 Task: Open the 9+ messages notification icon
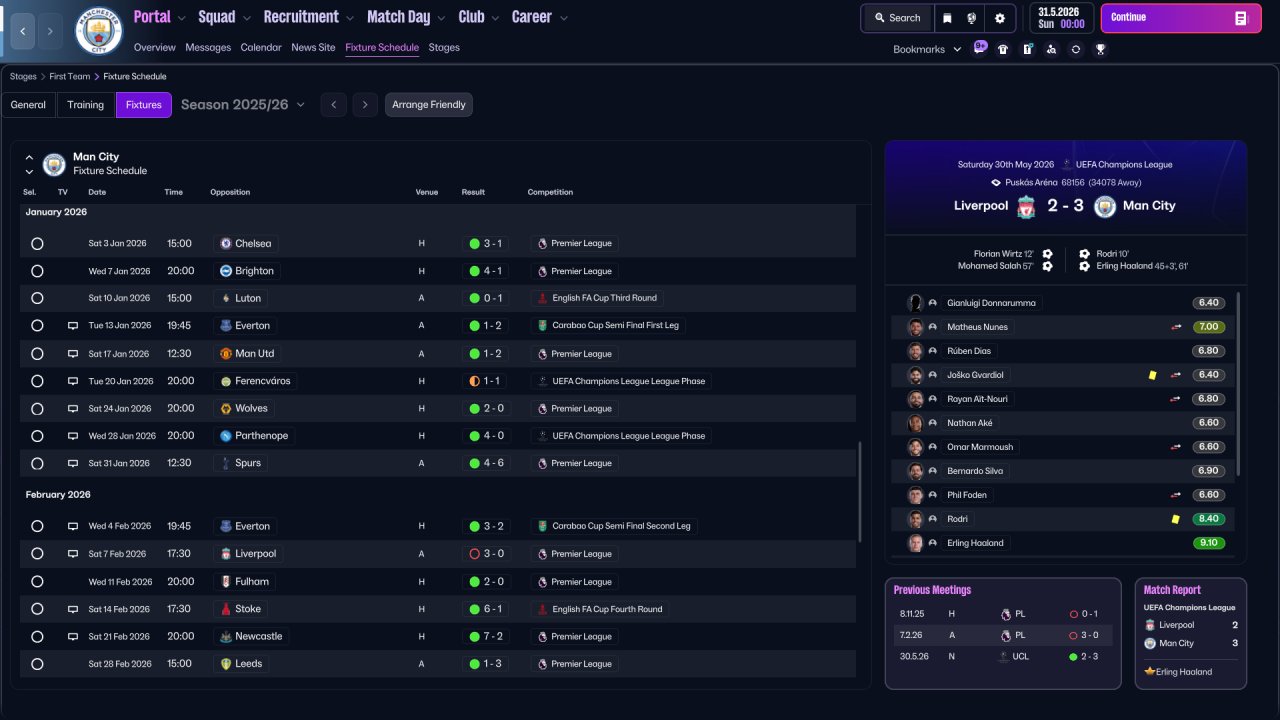click(980, 48)
